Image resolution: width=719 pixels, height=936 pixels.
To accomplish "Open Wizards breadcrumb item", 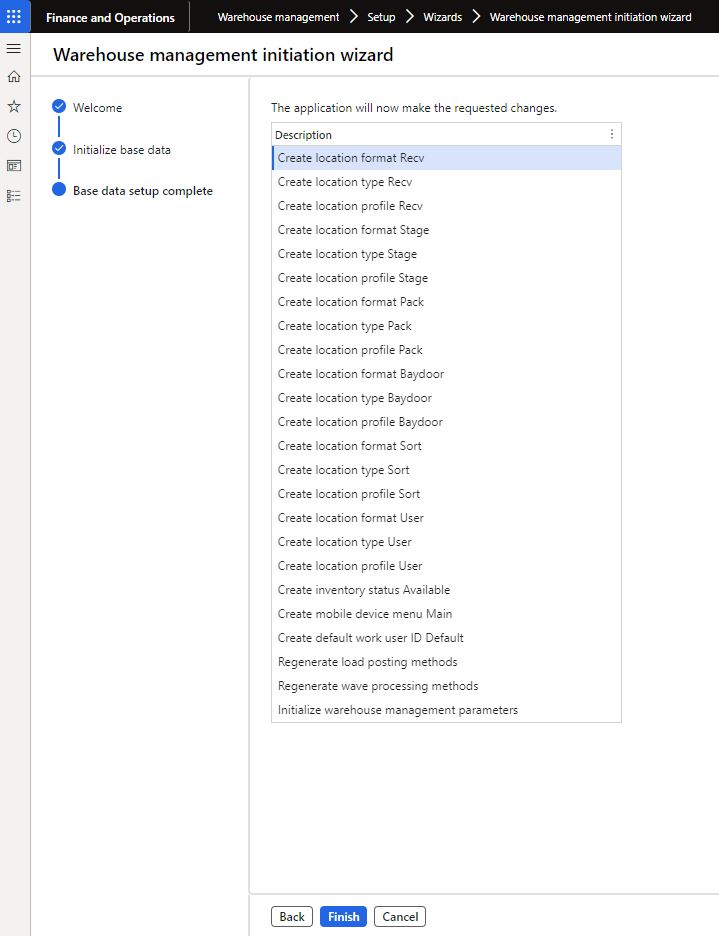I will click(x=442, y=17).
